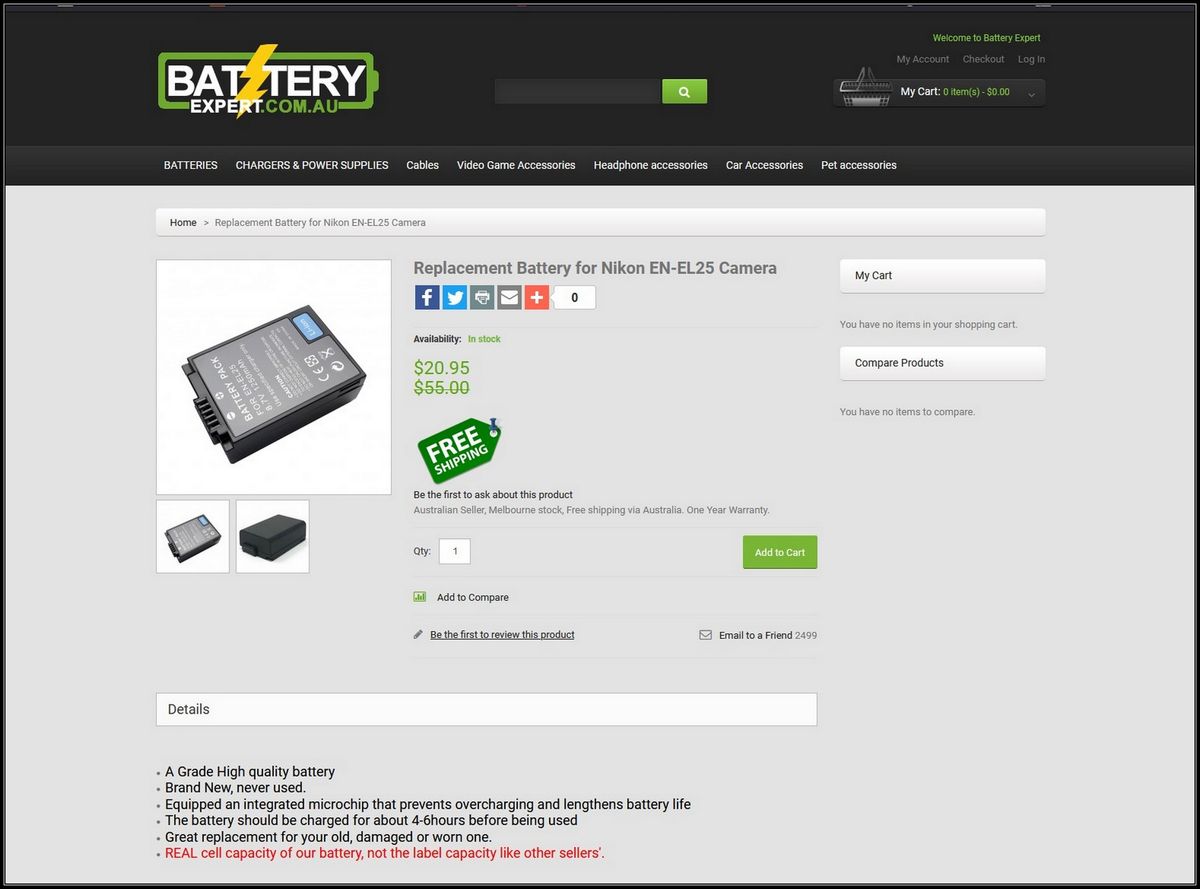Image resolution: width=1200 pixels, height=889 pixels.
Task: Click the green search magnifier button
Action: 684,91
